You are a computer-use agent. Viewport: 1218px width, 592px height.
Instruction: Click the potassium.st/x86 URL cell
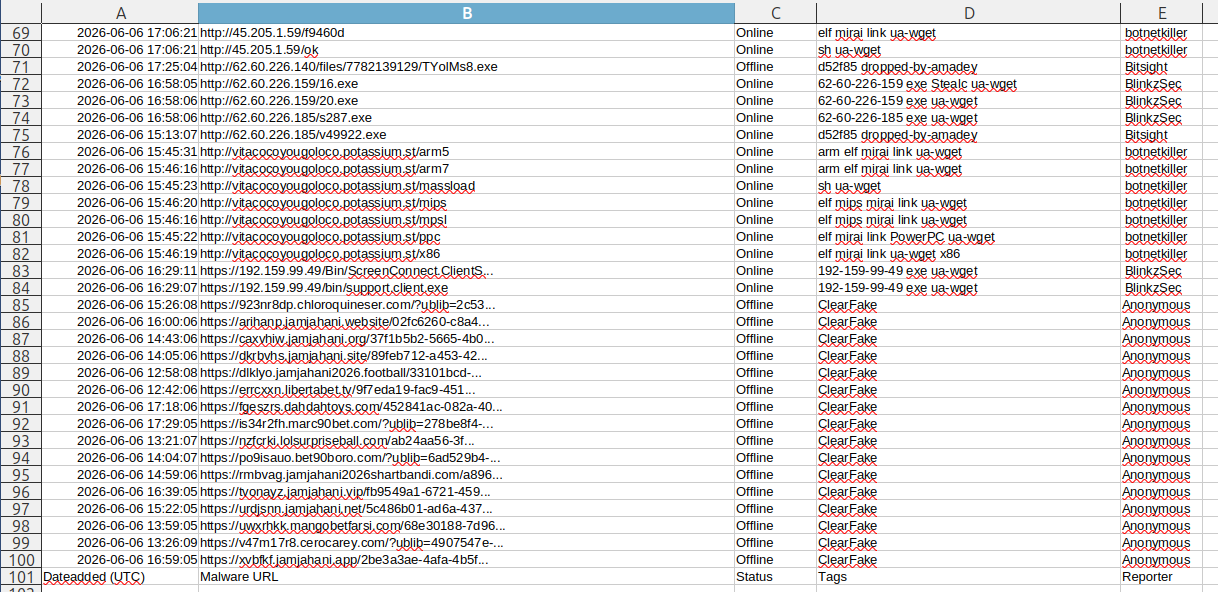(466, 254)
